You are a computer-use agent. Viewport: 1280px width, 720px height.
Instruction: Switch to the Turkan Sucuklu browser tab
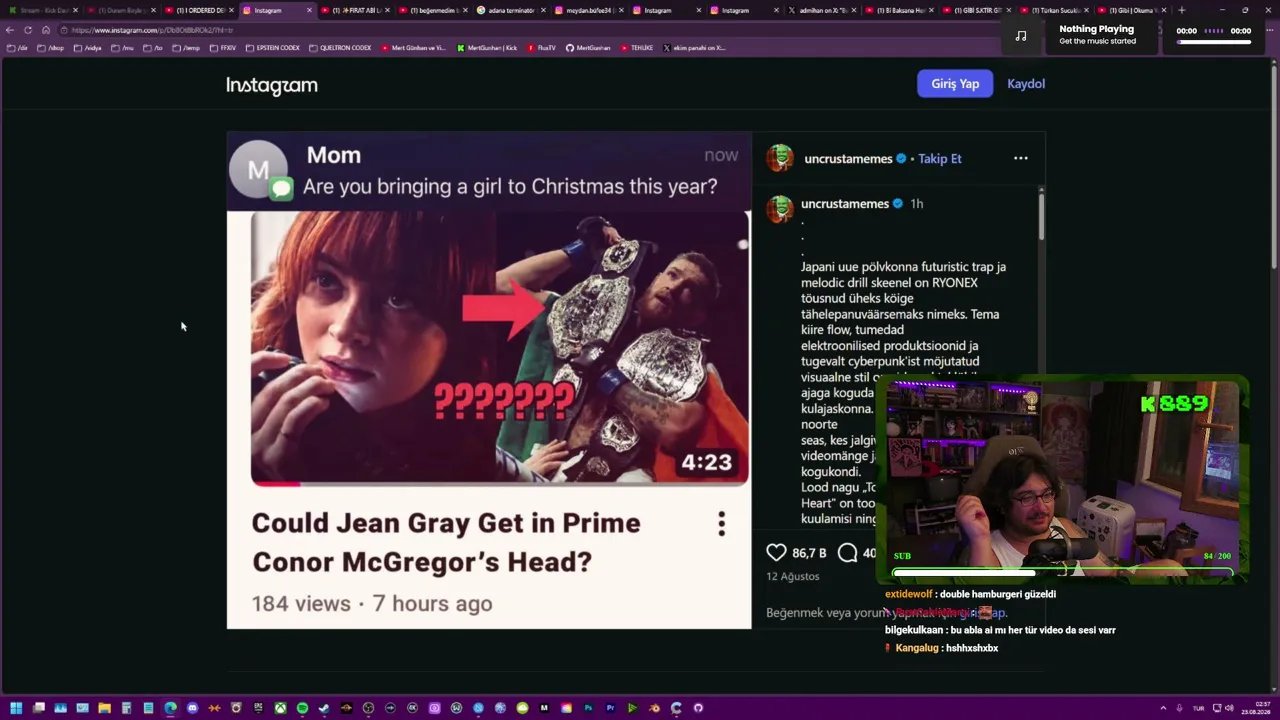point(1055,10)
